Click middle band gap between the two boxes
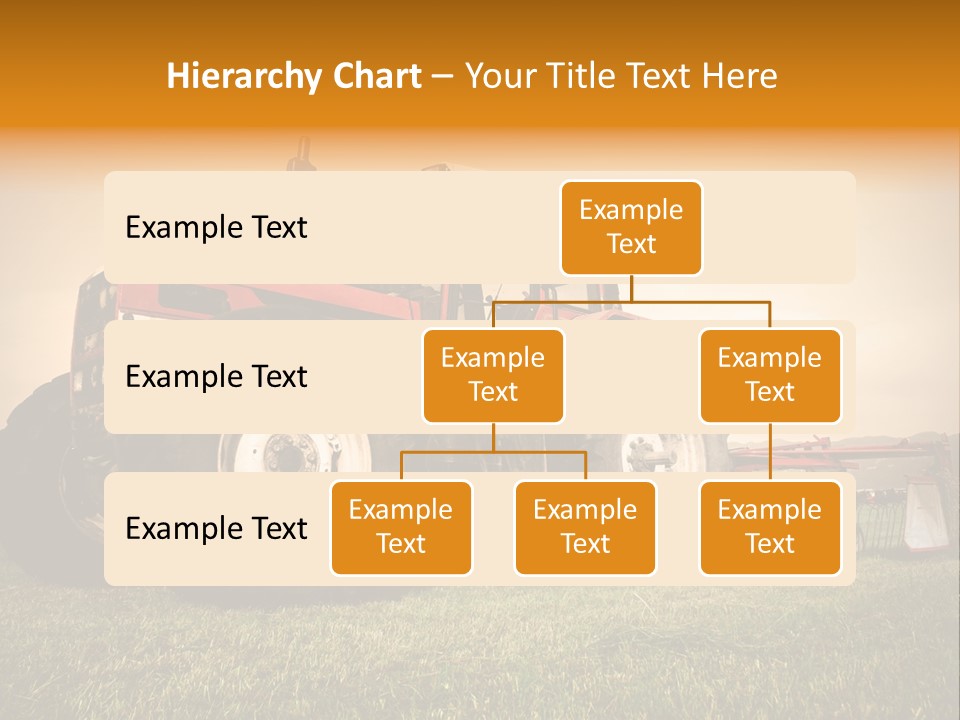960x720 pixels. click(x=631, y=377)
